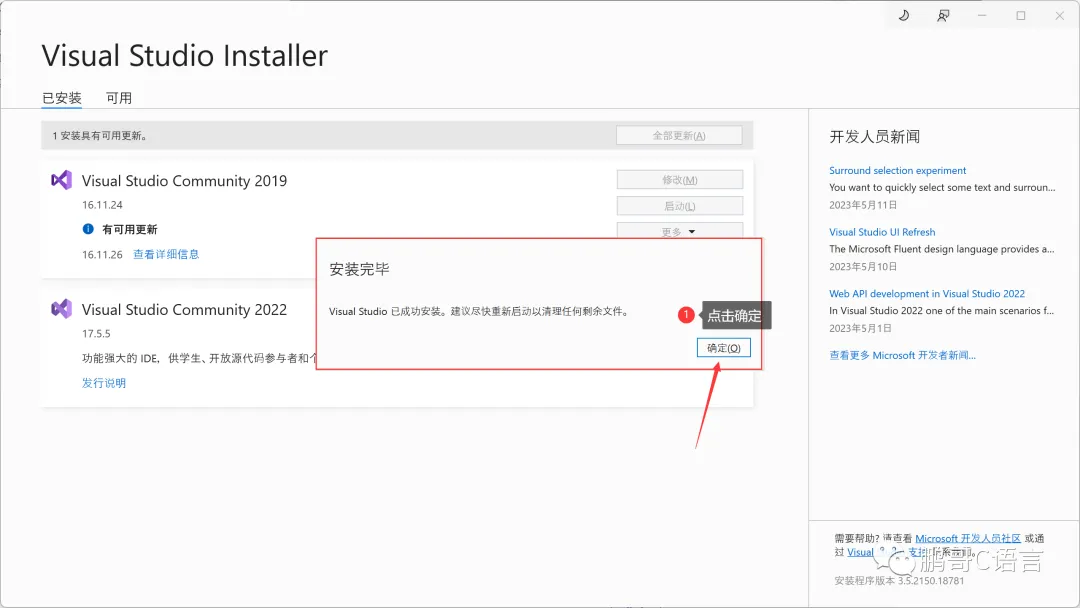Click the 全部更新(A) button
Image resolution: width=1080 pixels, height=608 pixels.
click(679, 136)
